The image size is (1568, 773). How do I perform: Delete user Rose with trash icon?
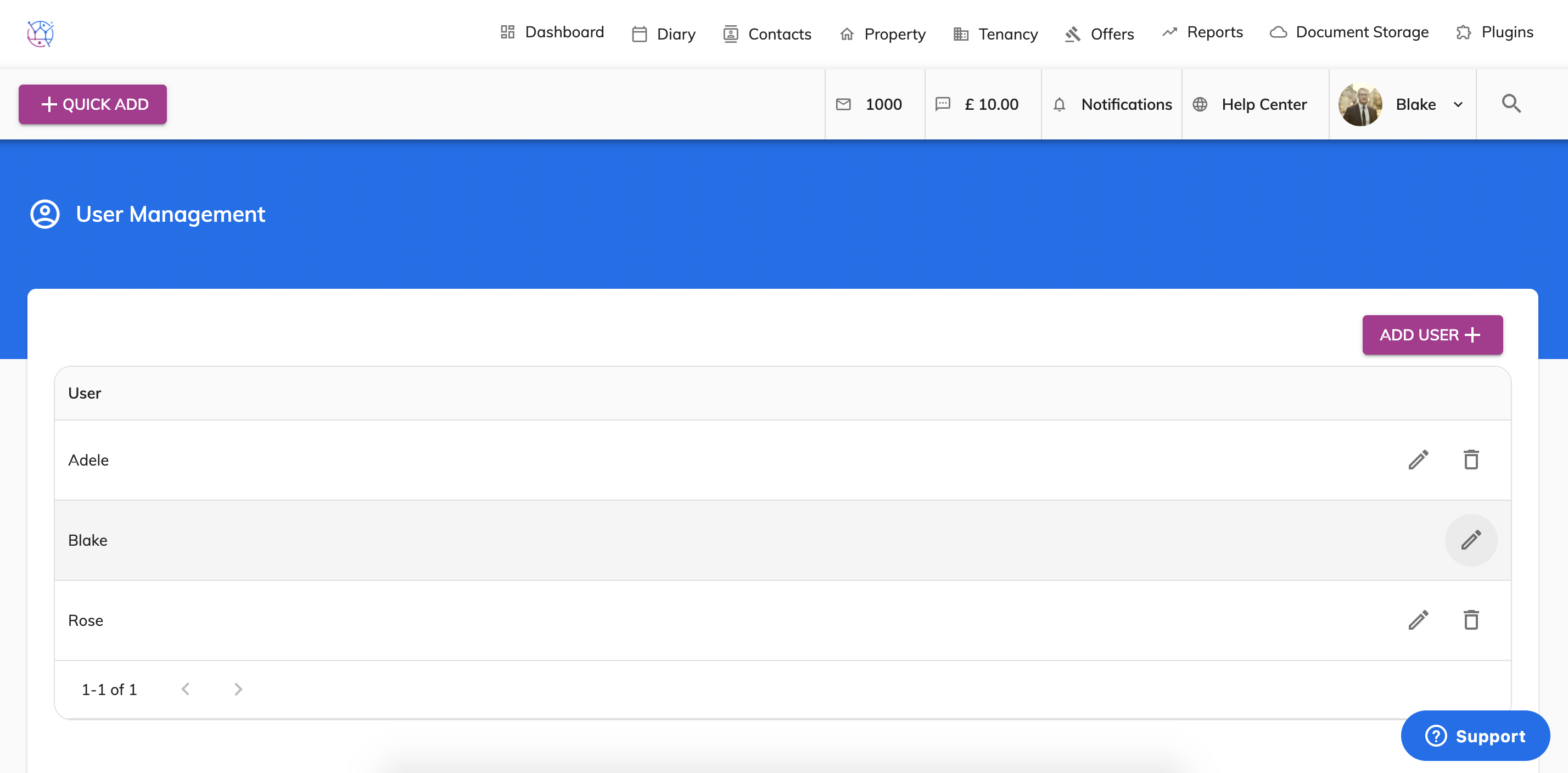1471,620
